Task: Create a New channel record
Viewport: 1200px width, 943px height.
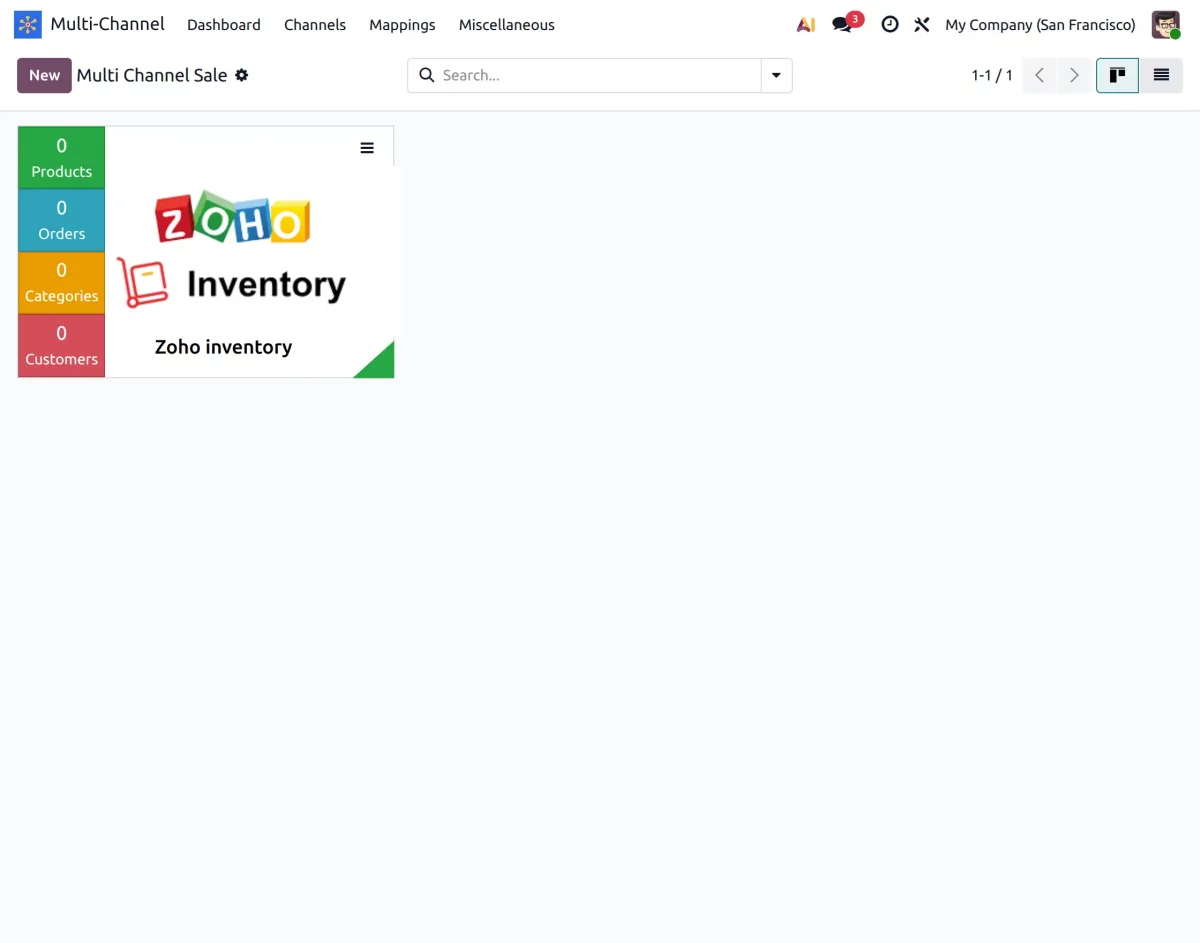Action: (x=44, y=75)
